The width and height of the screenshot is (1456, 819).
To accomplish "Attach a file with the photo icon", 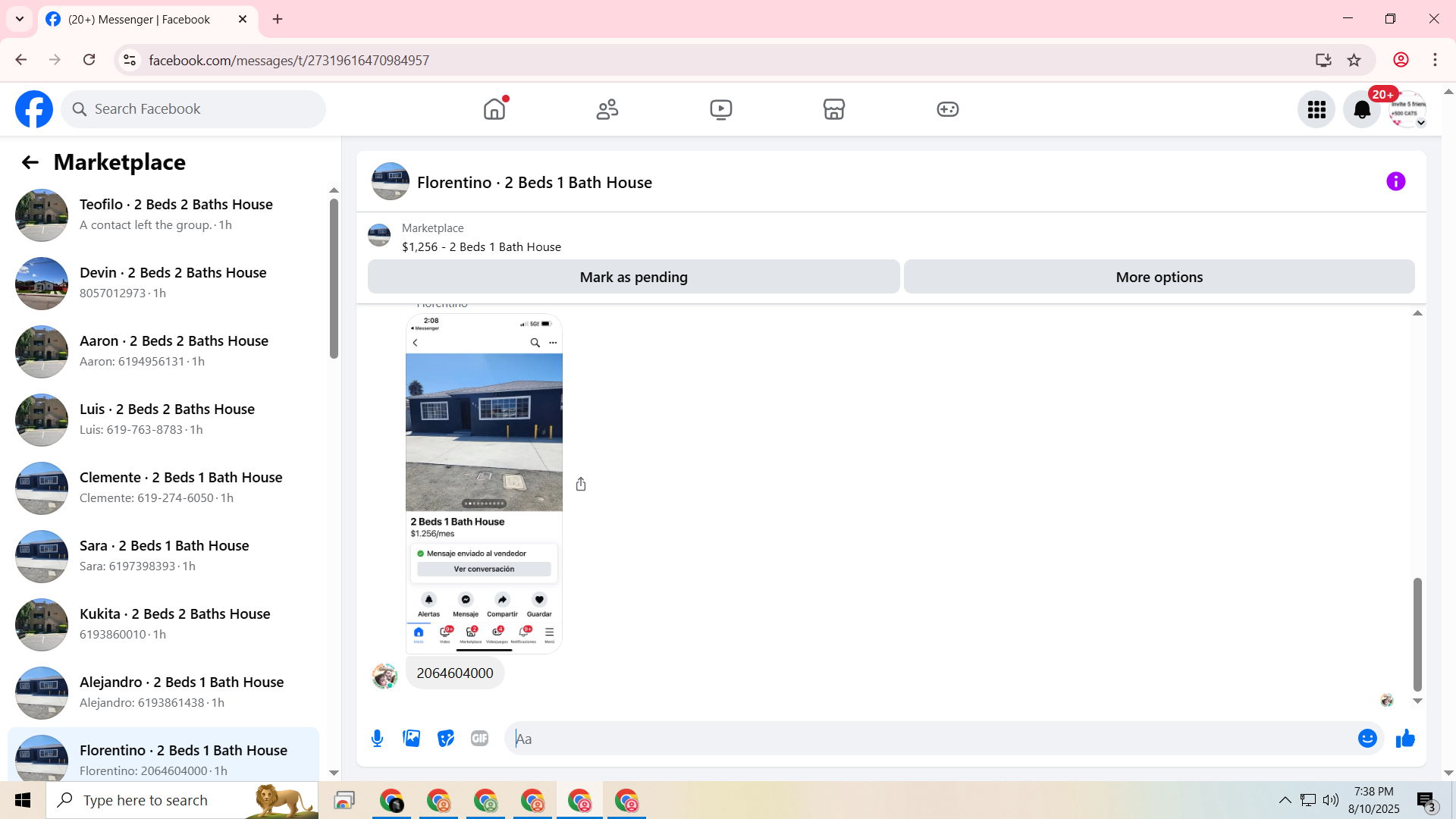I will pyautogui.click(x=411, y=739).
